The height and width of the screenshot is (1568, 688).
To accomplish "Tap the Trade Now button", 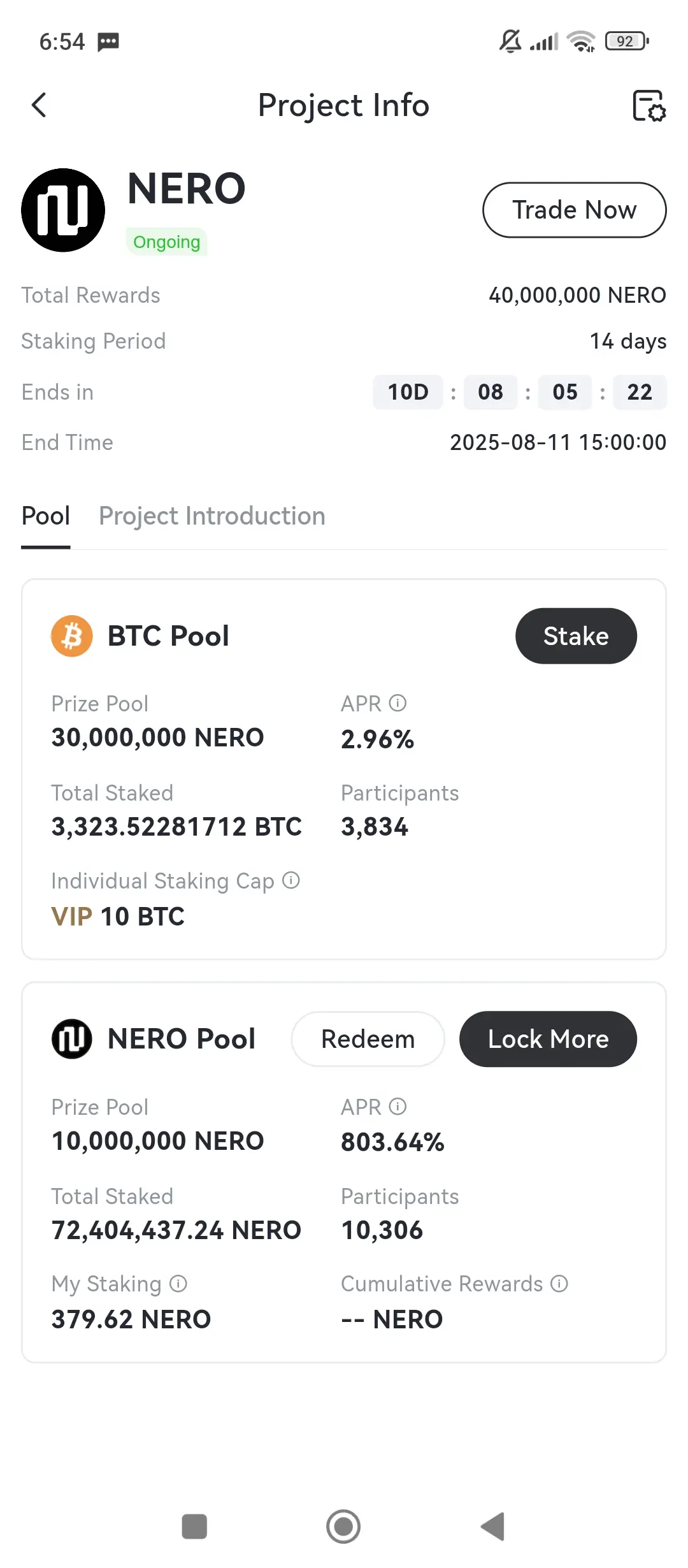I will tap(575, 210).
